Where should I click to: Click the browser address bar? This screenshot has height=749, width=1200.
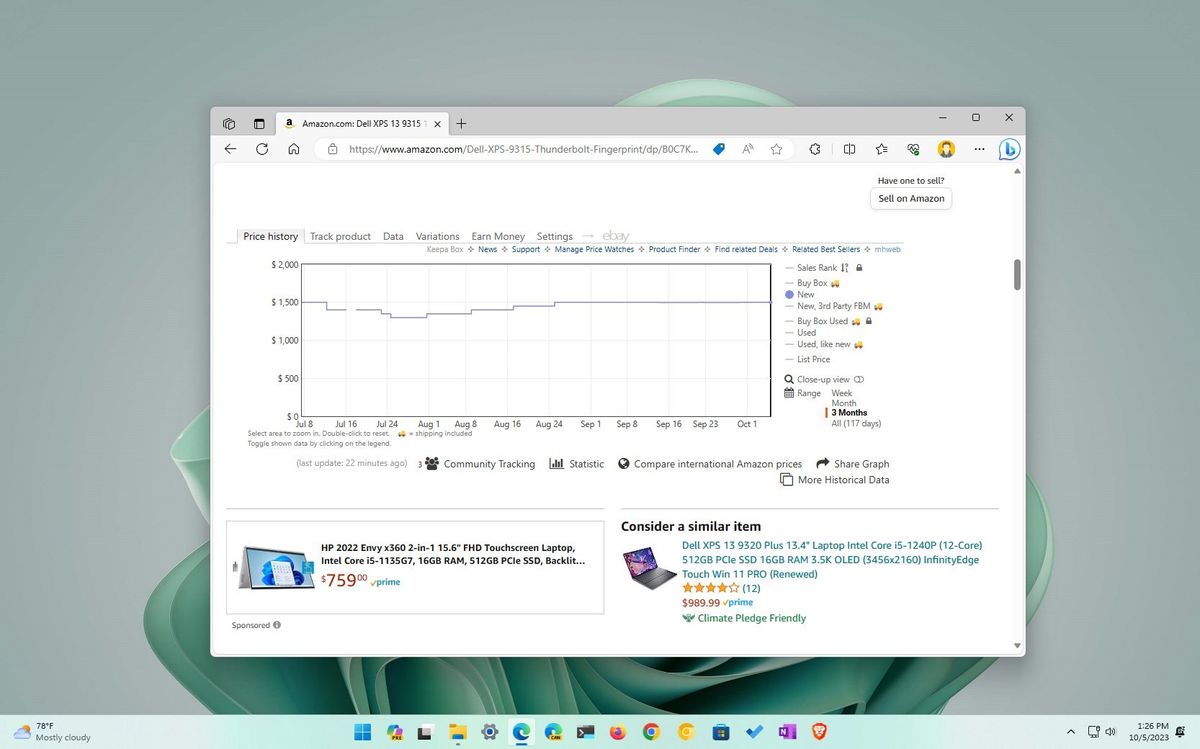click(520, 148)
